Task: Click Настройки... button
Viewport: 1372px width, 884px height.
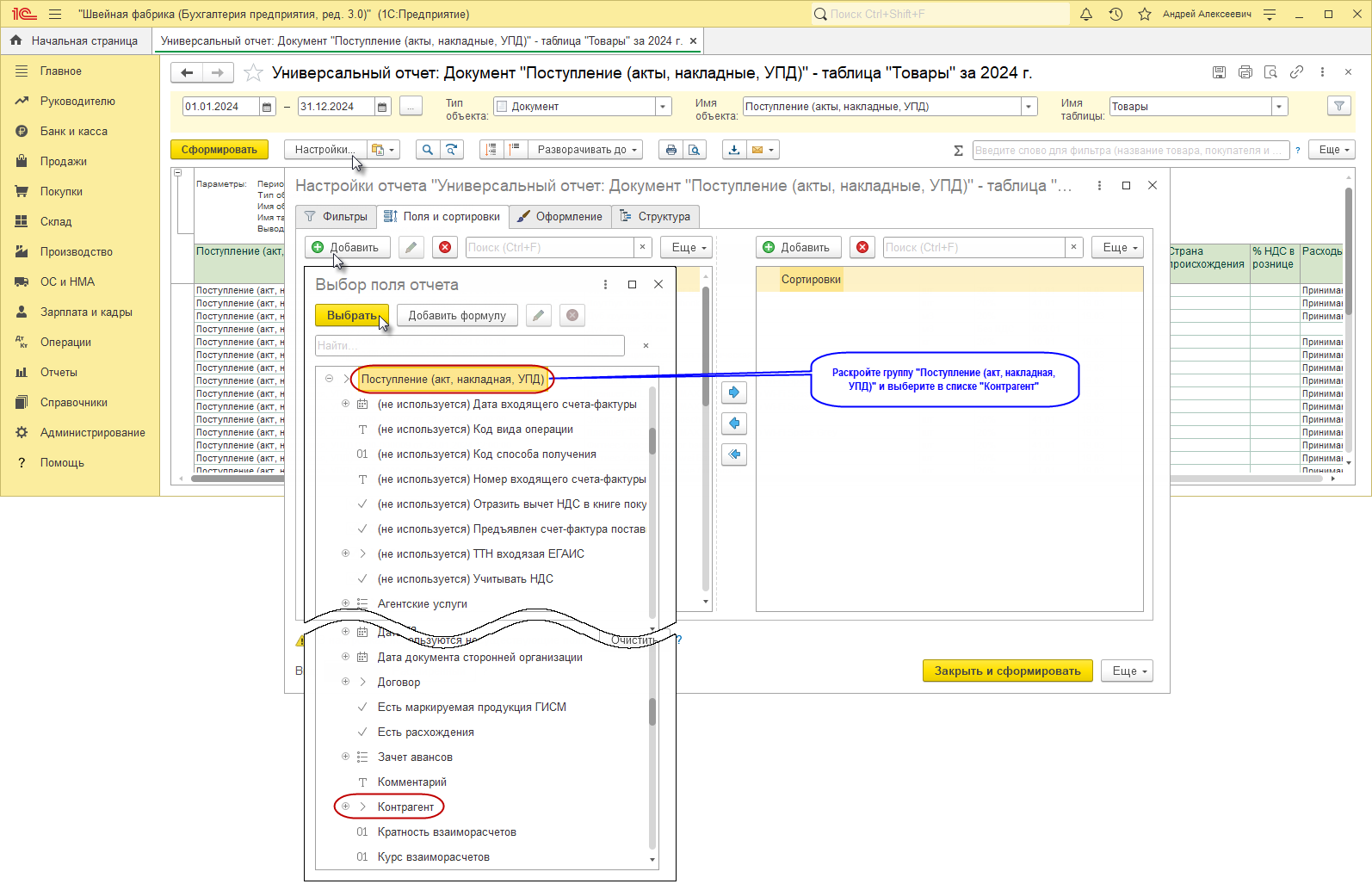Action: coord(324,150)
